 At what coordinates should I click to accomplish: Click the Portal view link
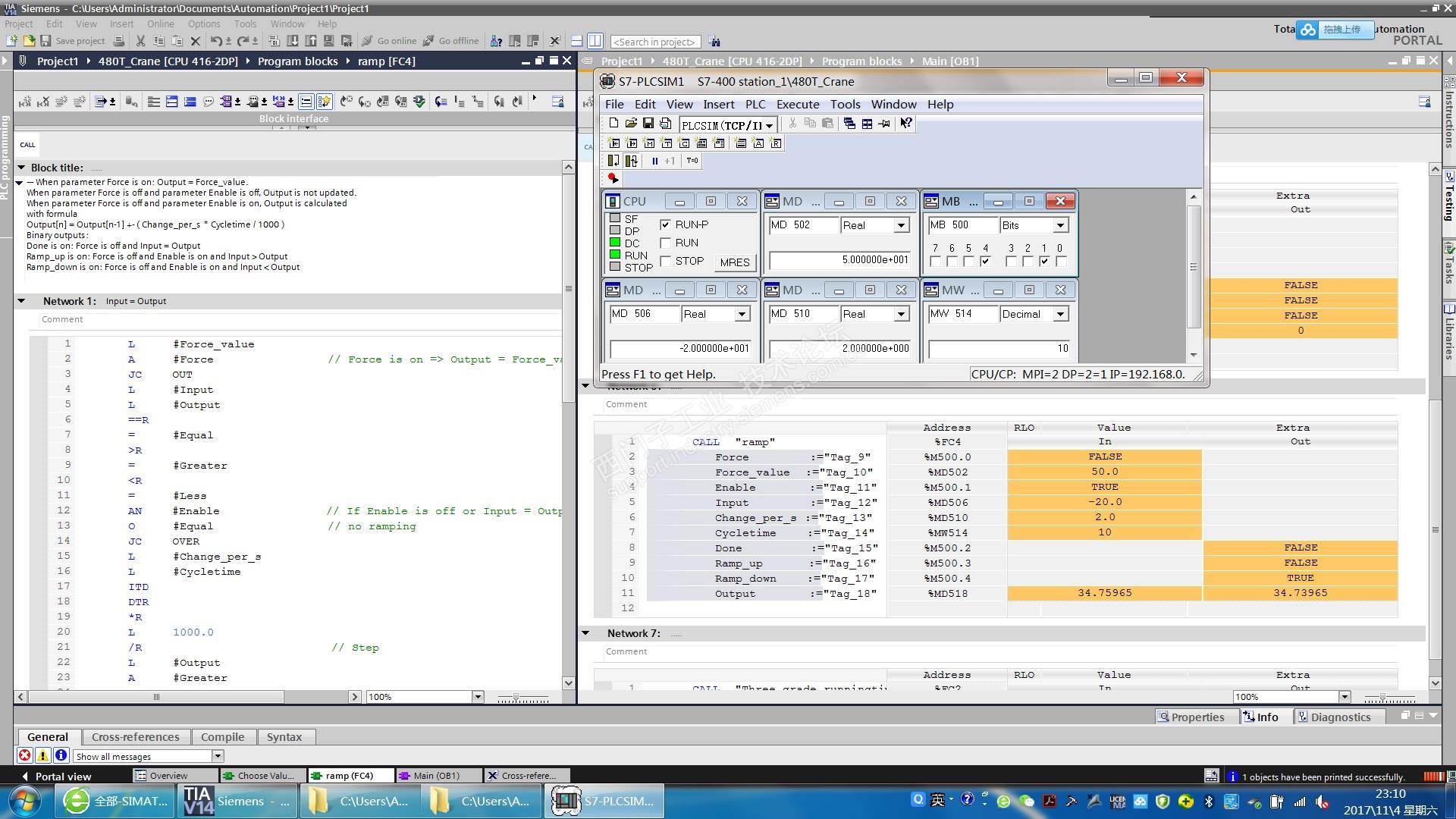(x=62, y=777)
